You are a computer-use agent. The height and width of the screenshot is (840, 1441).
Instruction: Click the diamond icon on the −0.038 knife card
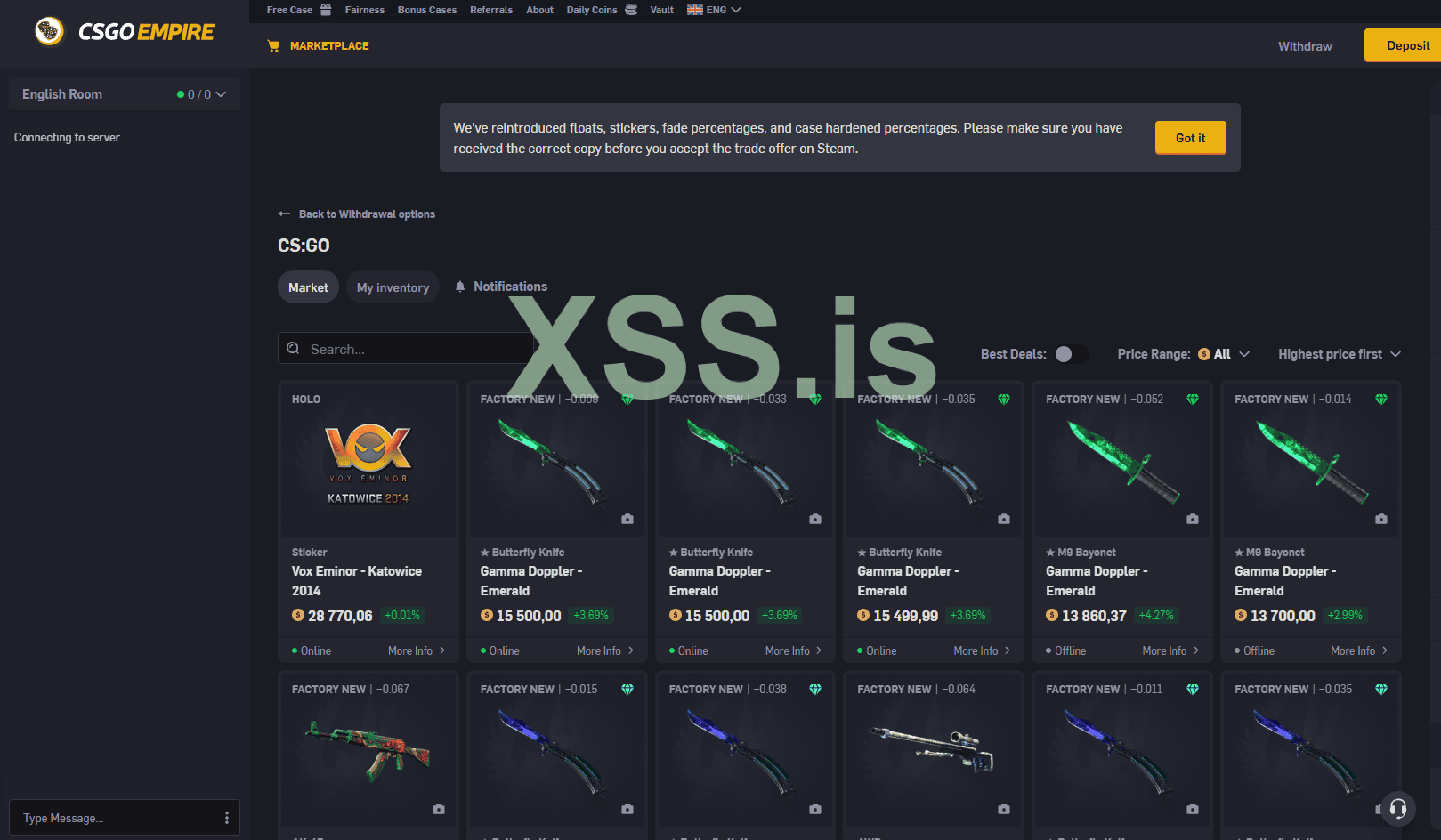coord(815,690)
